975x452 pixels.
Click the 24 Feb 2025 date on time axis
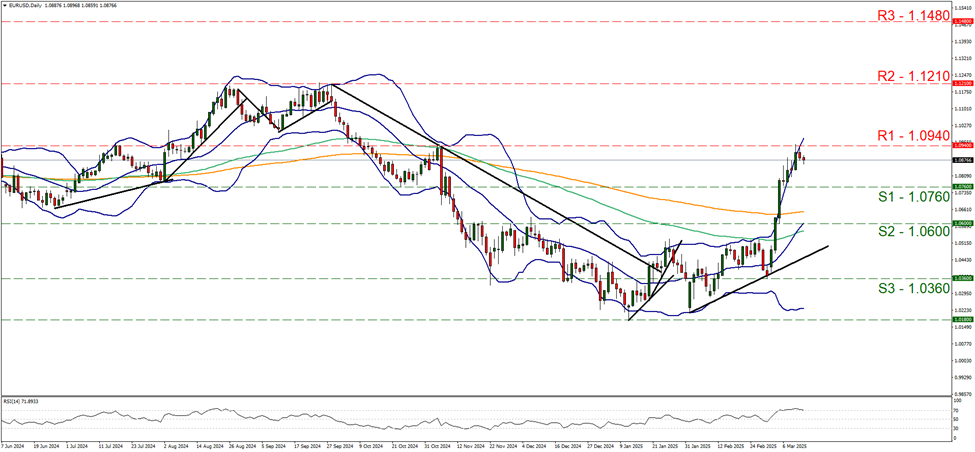pyautogui.click(x=762, y=446)
